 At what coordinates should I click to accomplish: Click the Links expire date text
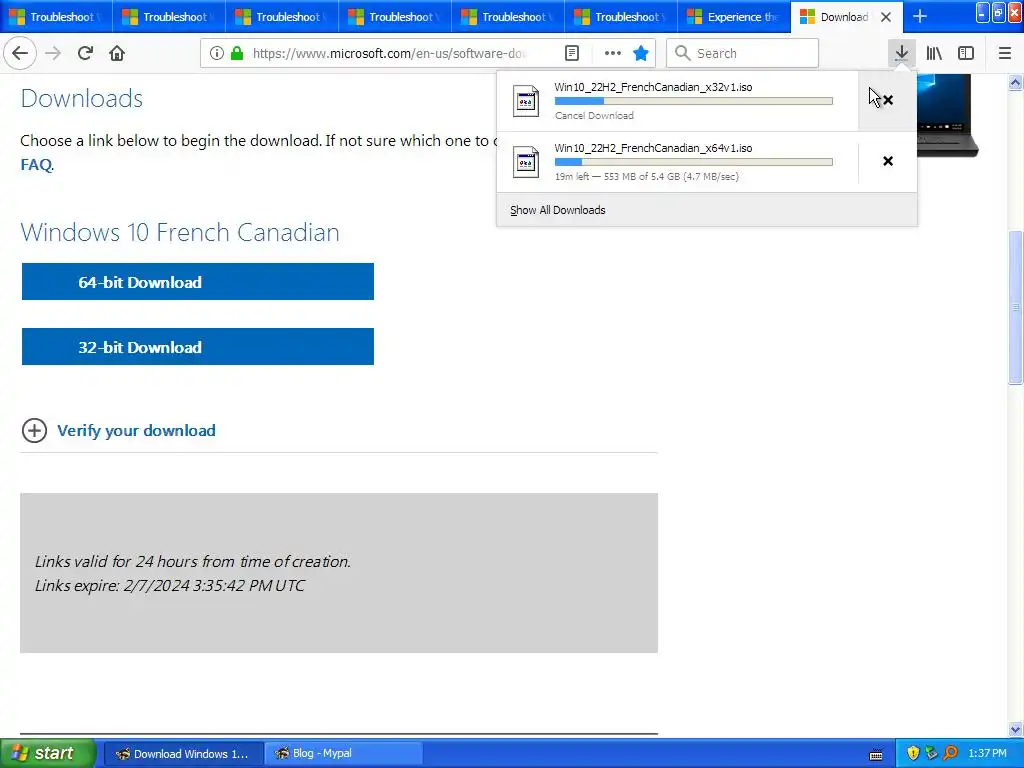(x=170, y=585)
